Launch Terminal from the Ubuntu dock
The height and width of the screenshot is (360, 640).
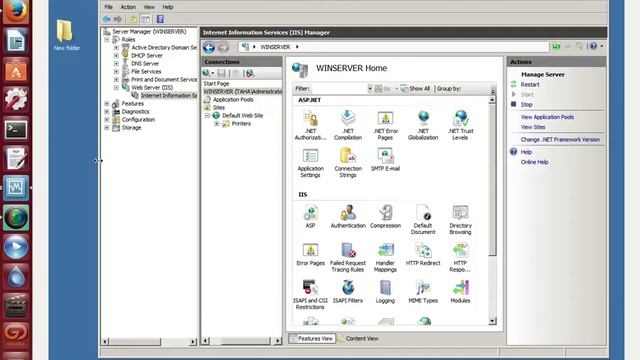16,130
